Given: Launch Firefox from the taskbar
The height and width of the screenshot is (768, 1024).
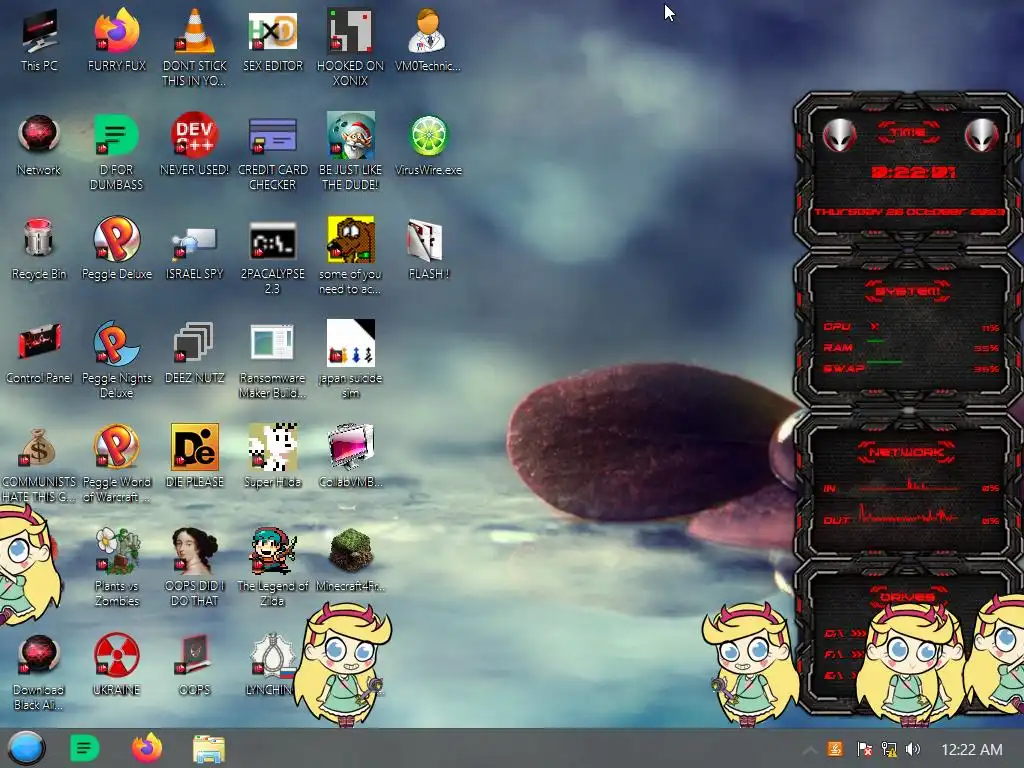Looking at the screenshot, I should (x=147, y=748).
